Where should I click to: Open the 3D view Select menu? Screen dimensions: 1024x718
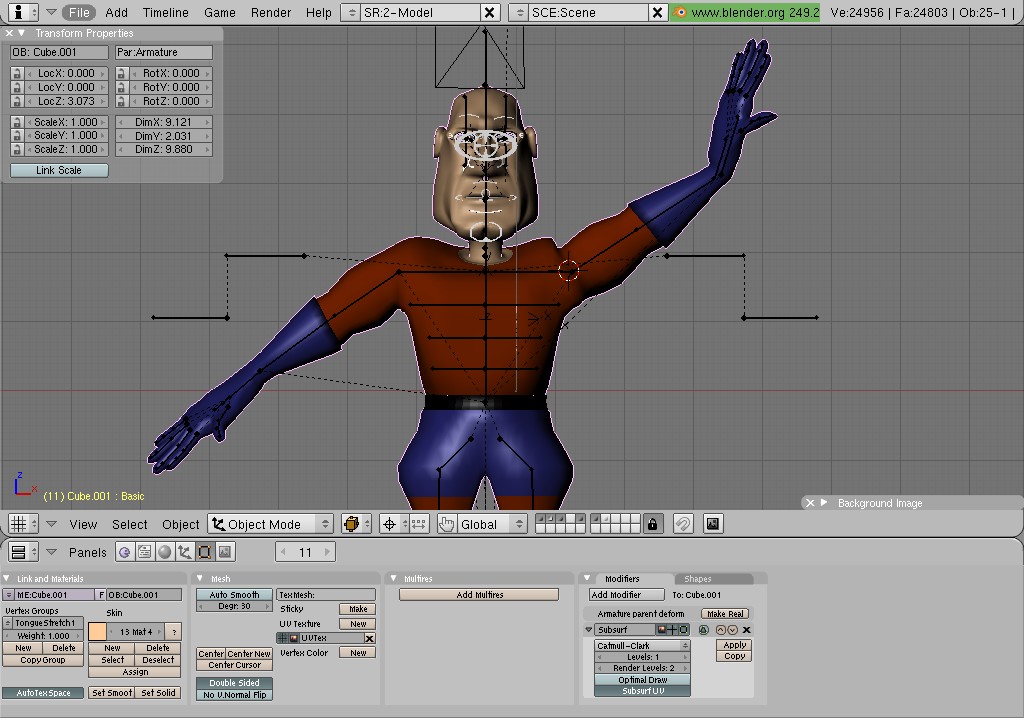click(129, 524)
